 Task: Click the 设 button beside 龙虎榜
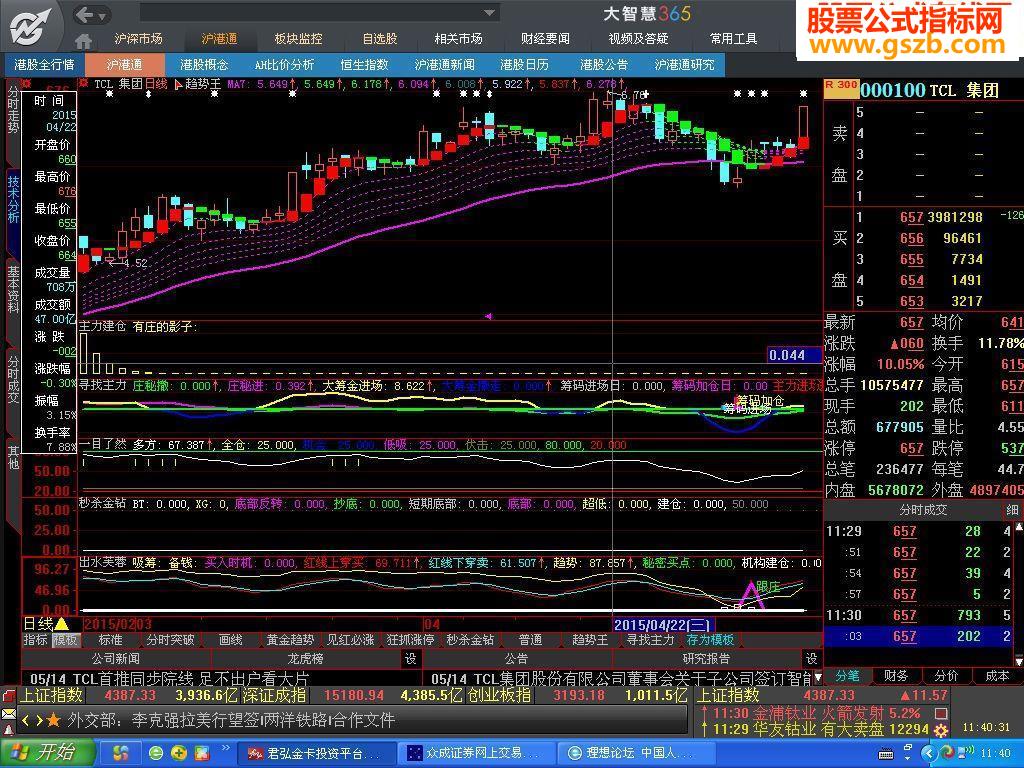click(x=411, y=658)
